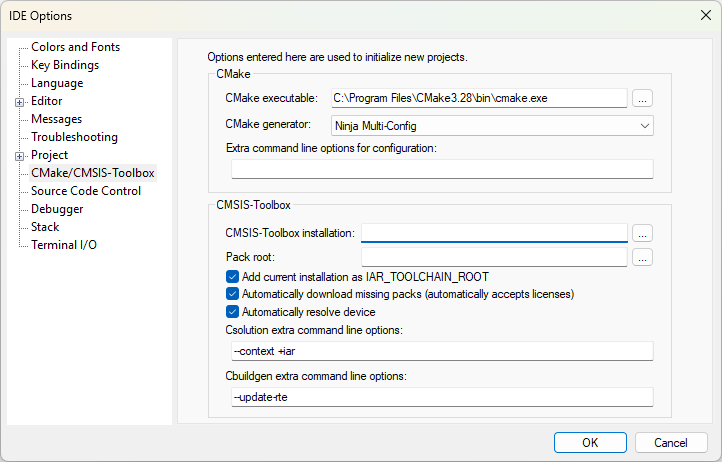Image resolution: width=722 pixels, height=462 pixels.
Task: Click the Csolution extra command line field
Action: tap(441, 350)
